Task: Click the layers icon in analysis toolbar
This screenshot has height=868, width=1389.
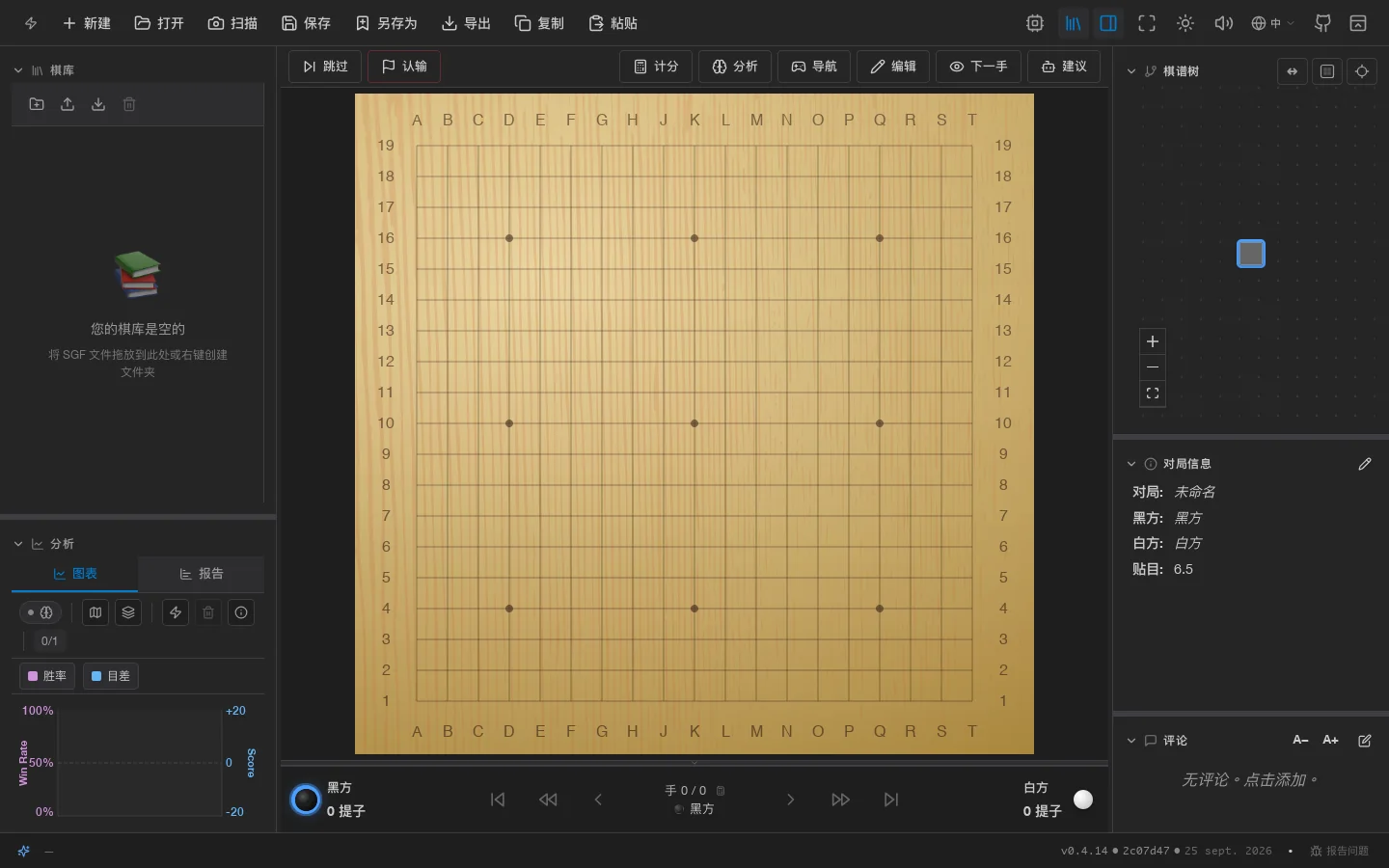Action: tap(128, 612)
